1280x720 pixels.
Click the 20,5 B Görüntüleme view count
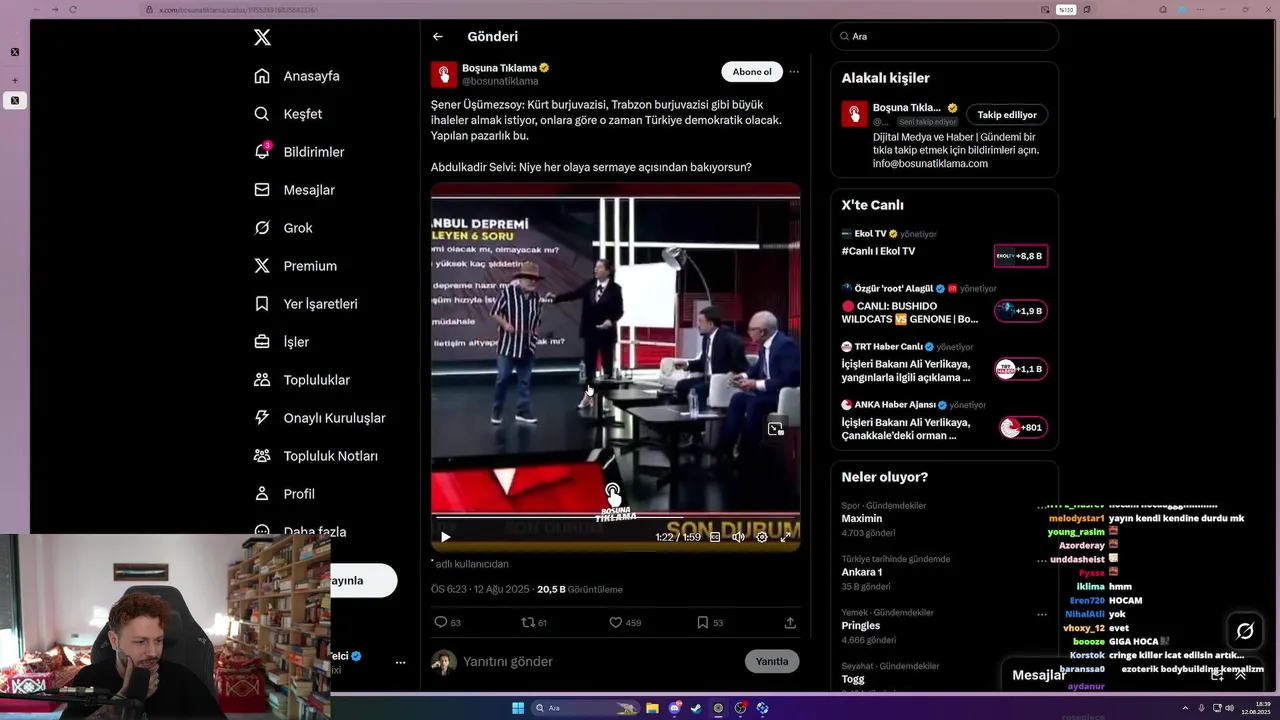pyautogui.click(x=580, y=590)
